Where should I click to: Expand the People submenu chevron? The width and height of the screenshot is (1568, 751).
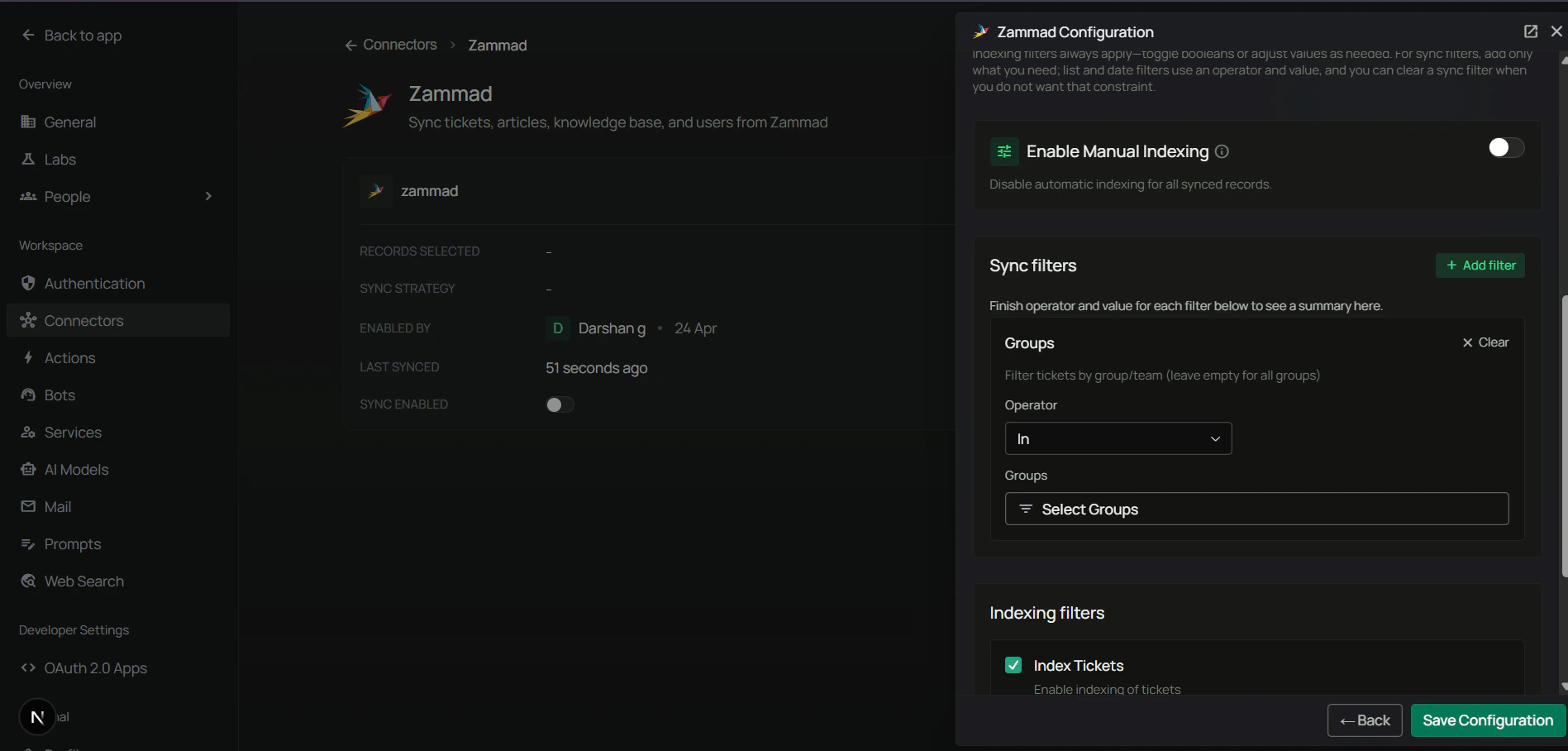pos(208,196)
